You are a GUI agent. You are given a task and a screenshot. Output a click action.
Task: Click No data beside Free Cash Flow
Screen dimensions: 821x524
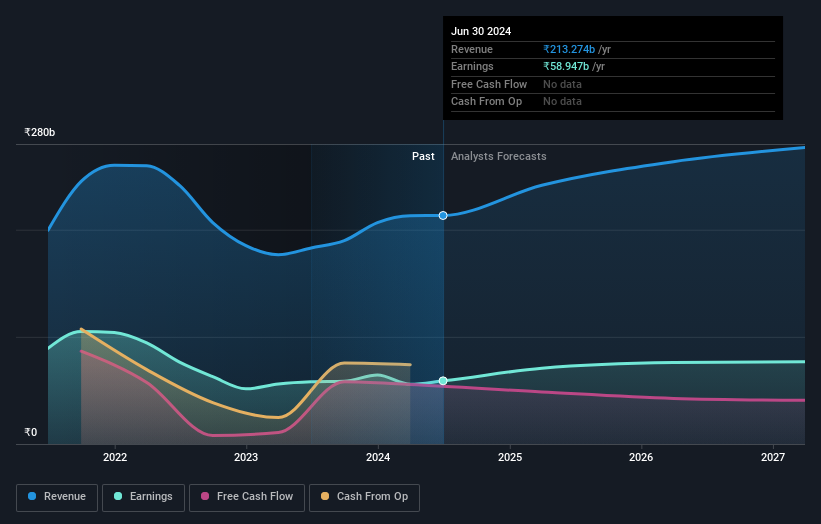pos(562,84)
